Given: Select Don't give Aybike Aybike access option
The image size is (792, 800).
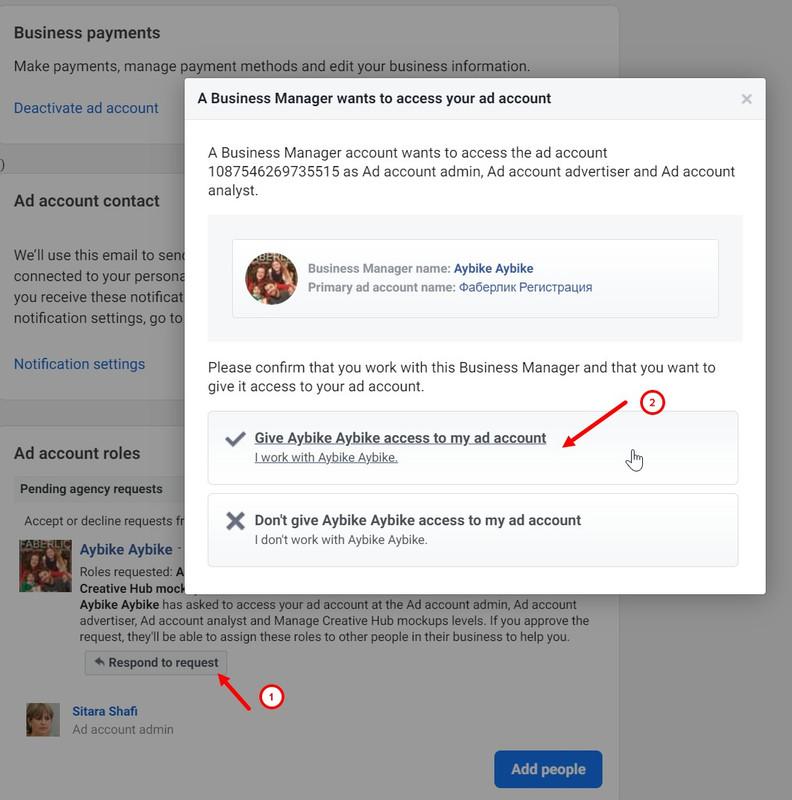Looking at the screenshot, I should pos(473,530).
